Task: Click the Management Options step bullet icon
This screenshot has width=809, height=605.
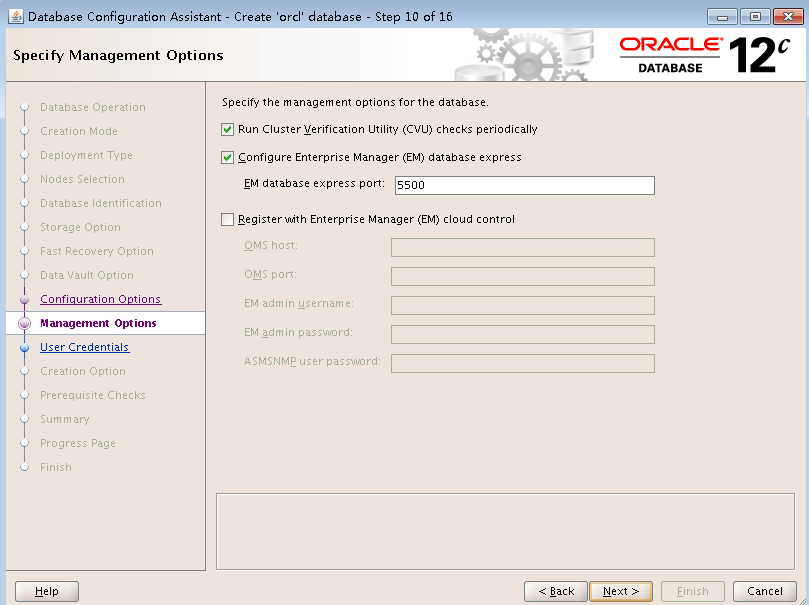Action: [x=25, y=324]
